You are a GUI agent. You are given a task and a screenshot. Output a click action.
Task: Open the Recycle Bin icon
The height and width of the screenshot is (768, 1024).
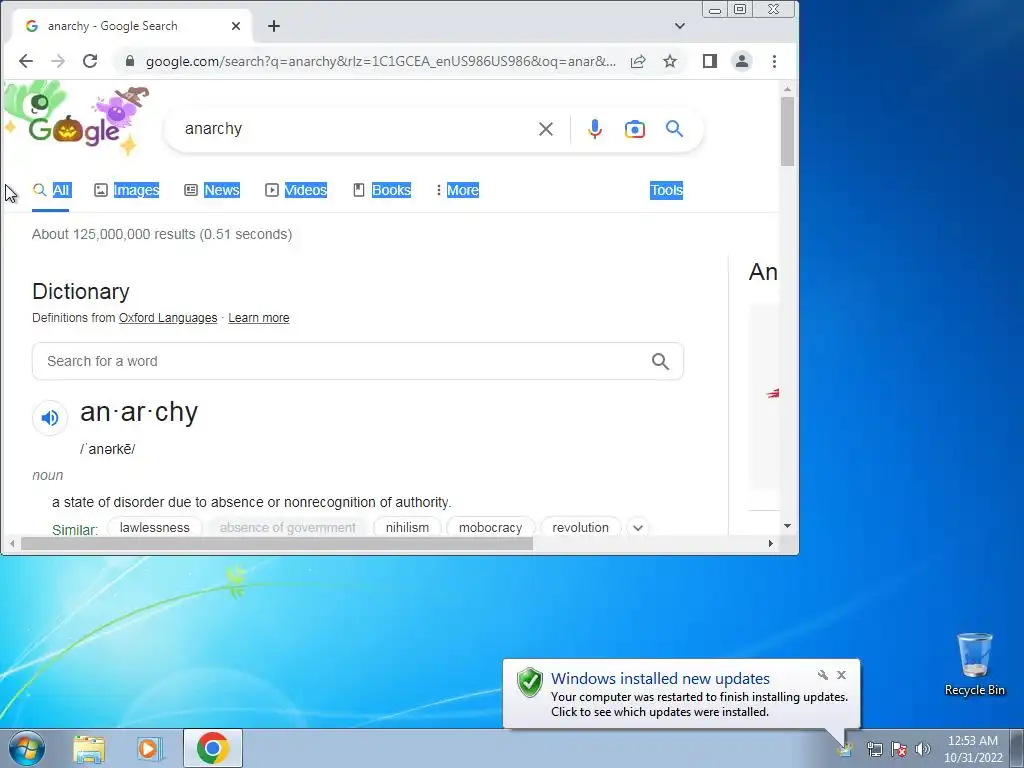974,664
